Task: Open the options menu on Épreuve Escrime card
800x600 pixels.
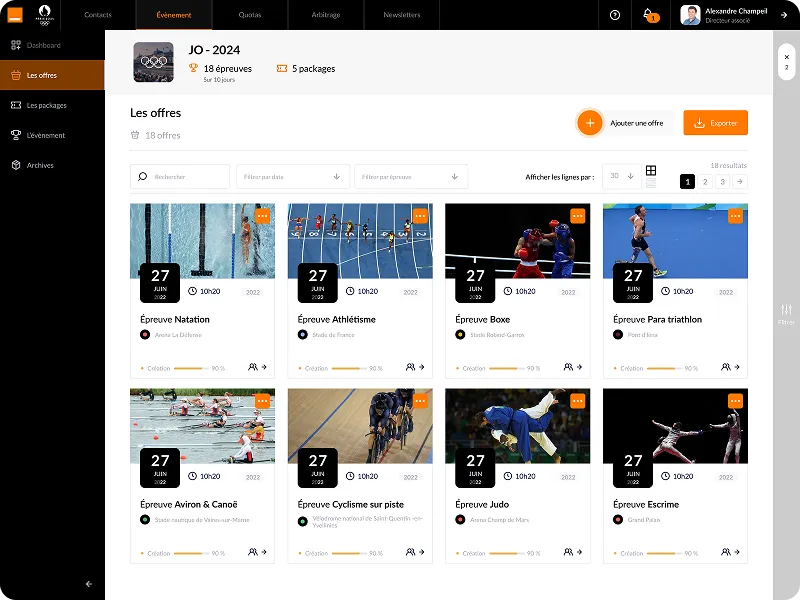Action: coord(735,401)
